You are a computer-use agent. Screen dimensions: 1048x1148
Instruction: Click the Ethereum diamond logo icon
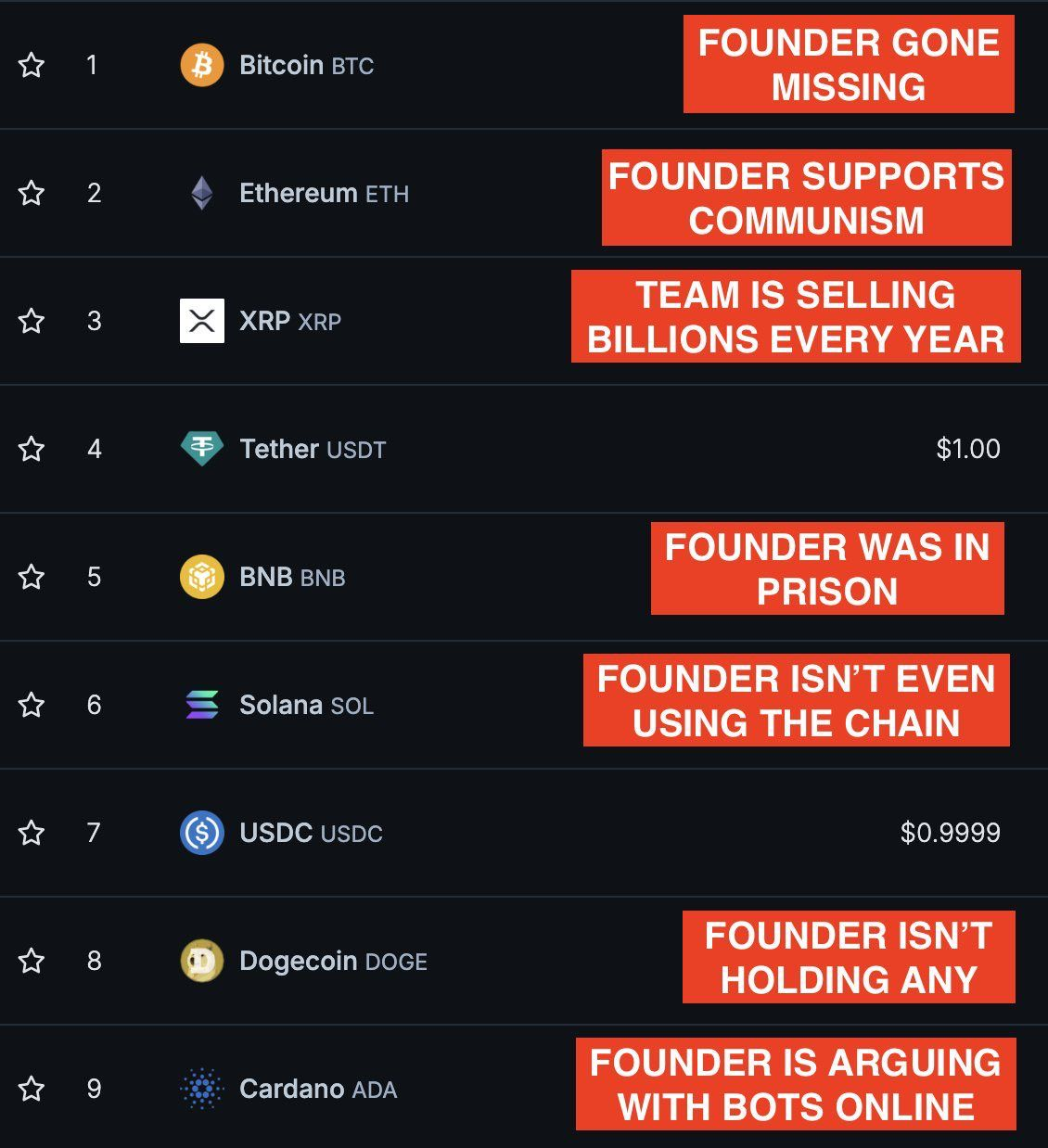pos(202,193)
